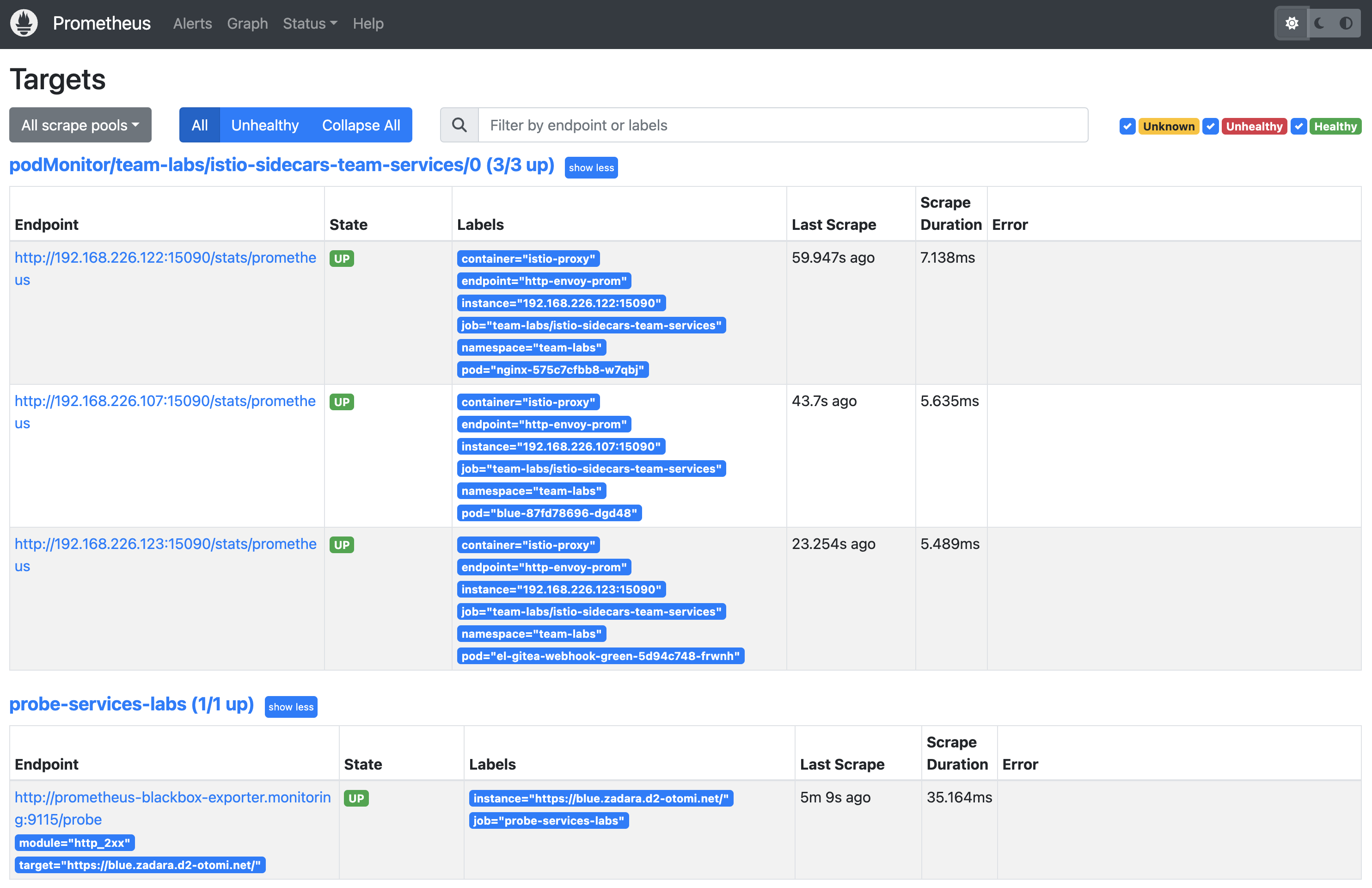Click instance="192.168.226.122:15090" label
Image resolution: width=1372 pixels, height=888 pixels.
(x=561, y=303)
